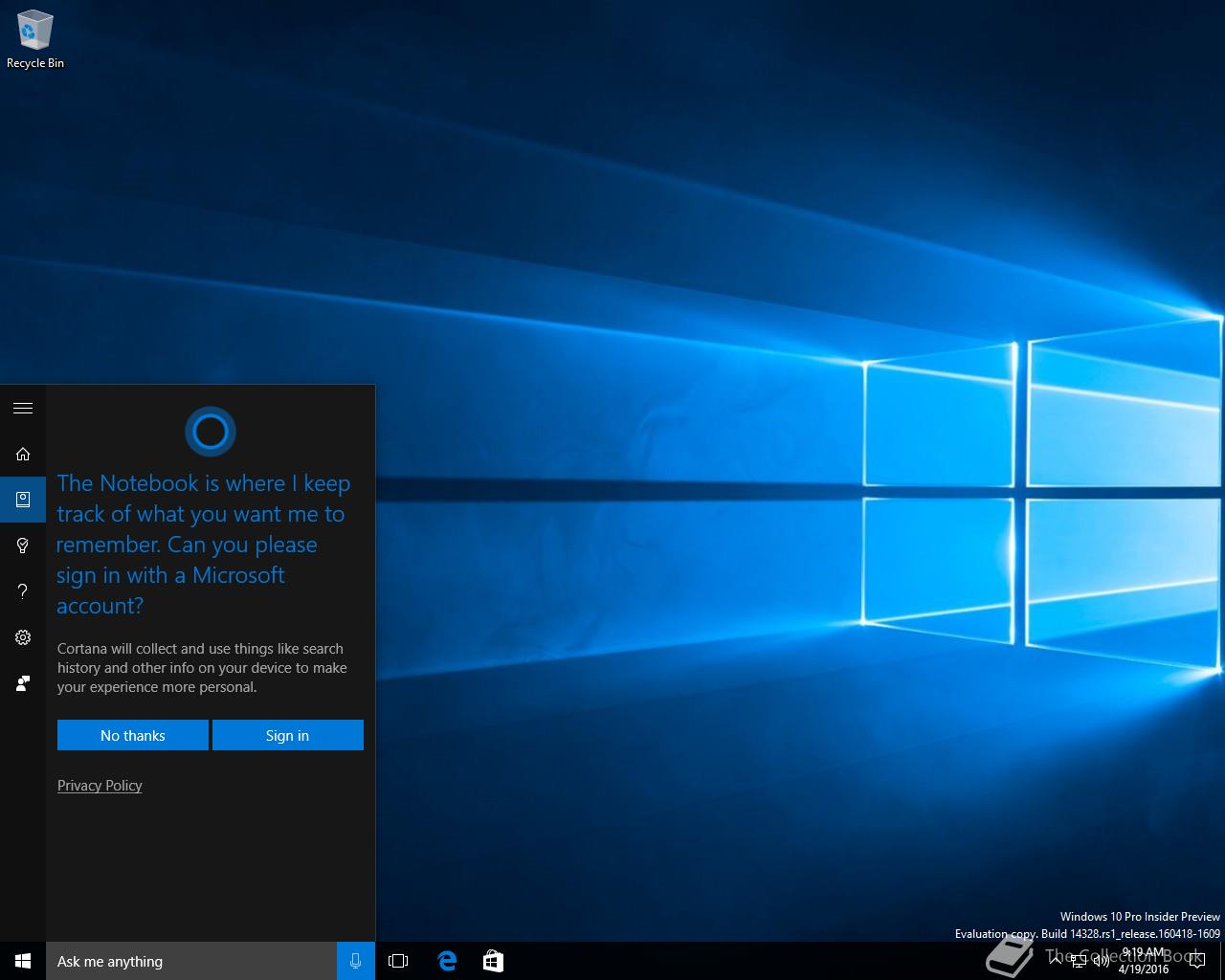1225x980 pixels.
Task: Open the Cortana Notebook icon
Action: tap(23, 500)
